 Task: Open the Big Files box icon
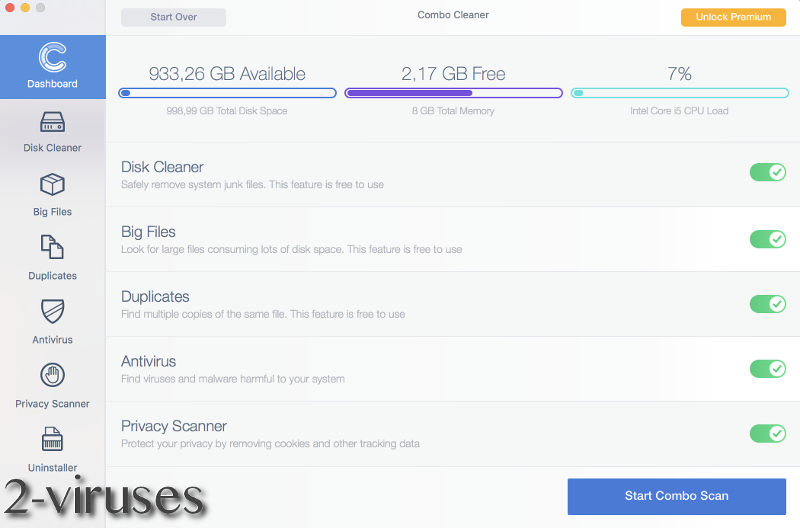click(52, 185)
